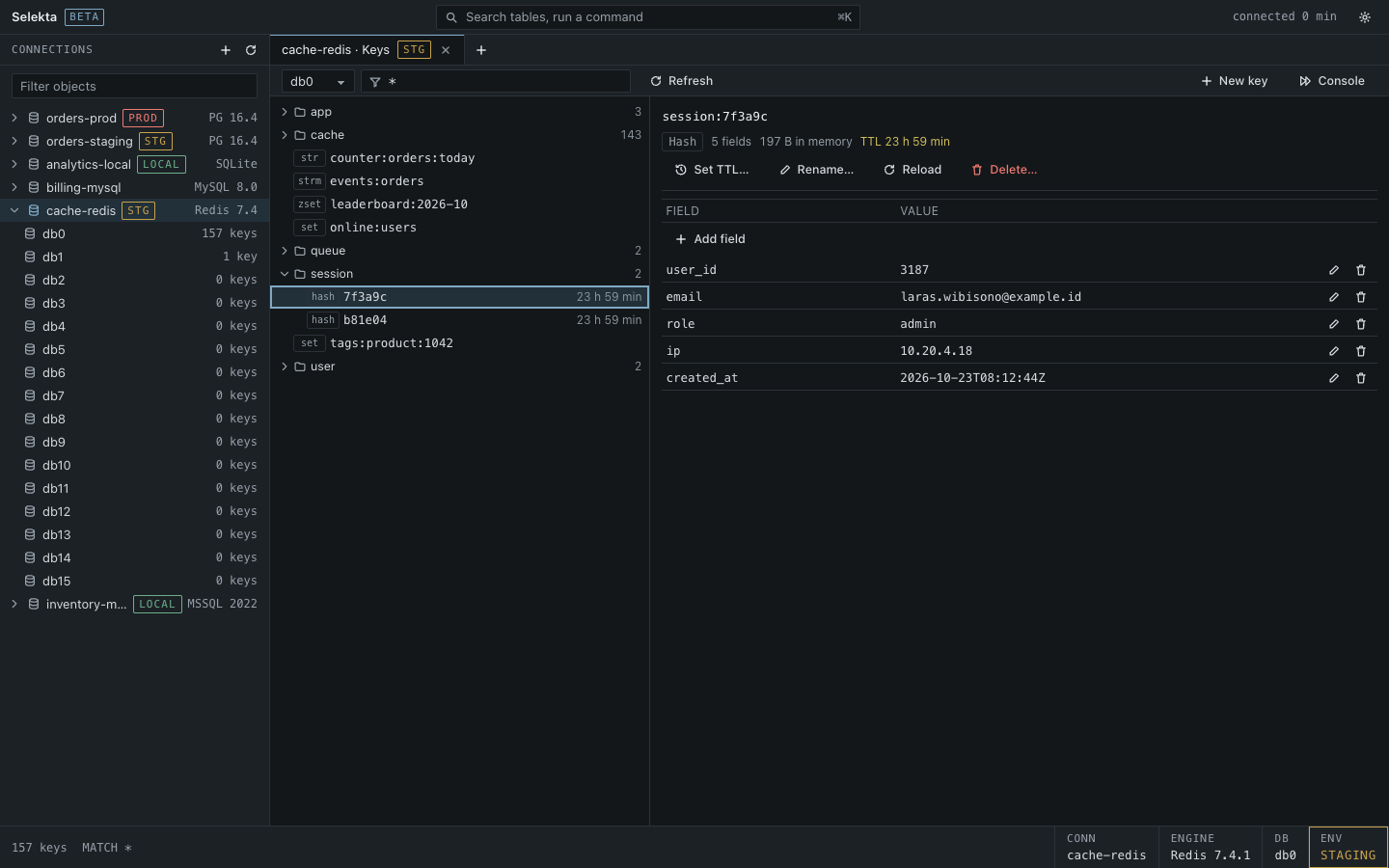Screen dimensions: 1389x868
Task: Collapse the session key folder
Action: [285, 274]
